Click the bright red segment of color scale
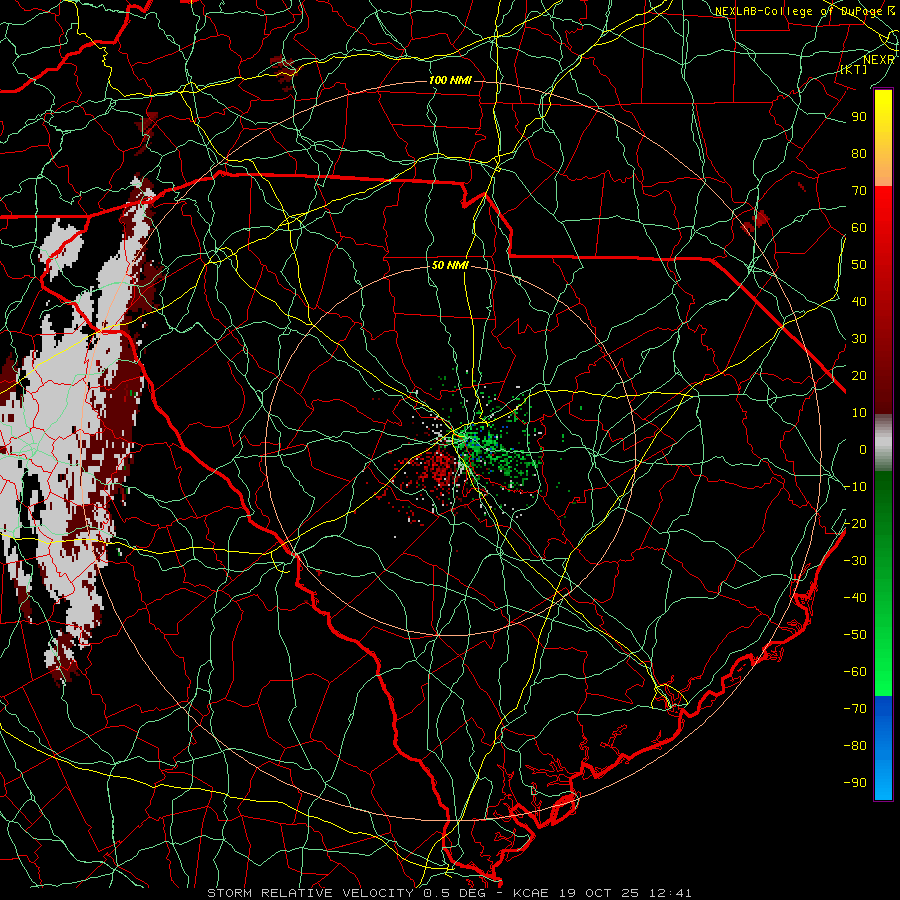The width and height of the screenshot is (900, 900). coord(883,212)
